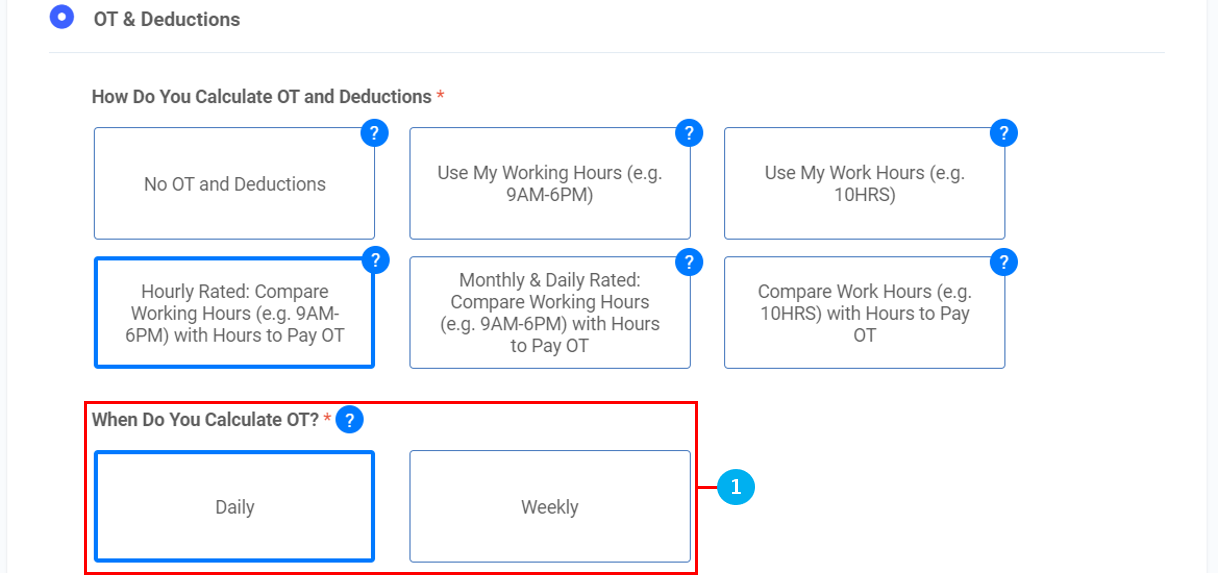Click the When Do You Calculate OT label
Screen dimensions: 1218x575
(204, 420)
